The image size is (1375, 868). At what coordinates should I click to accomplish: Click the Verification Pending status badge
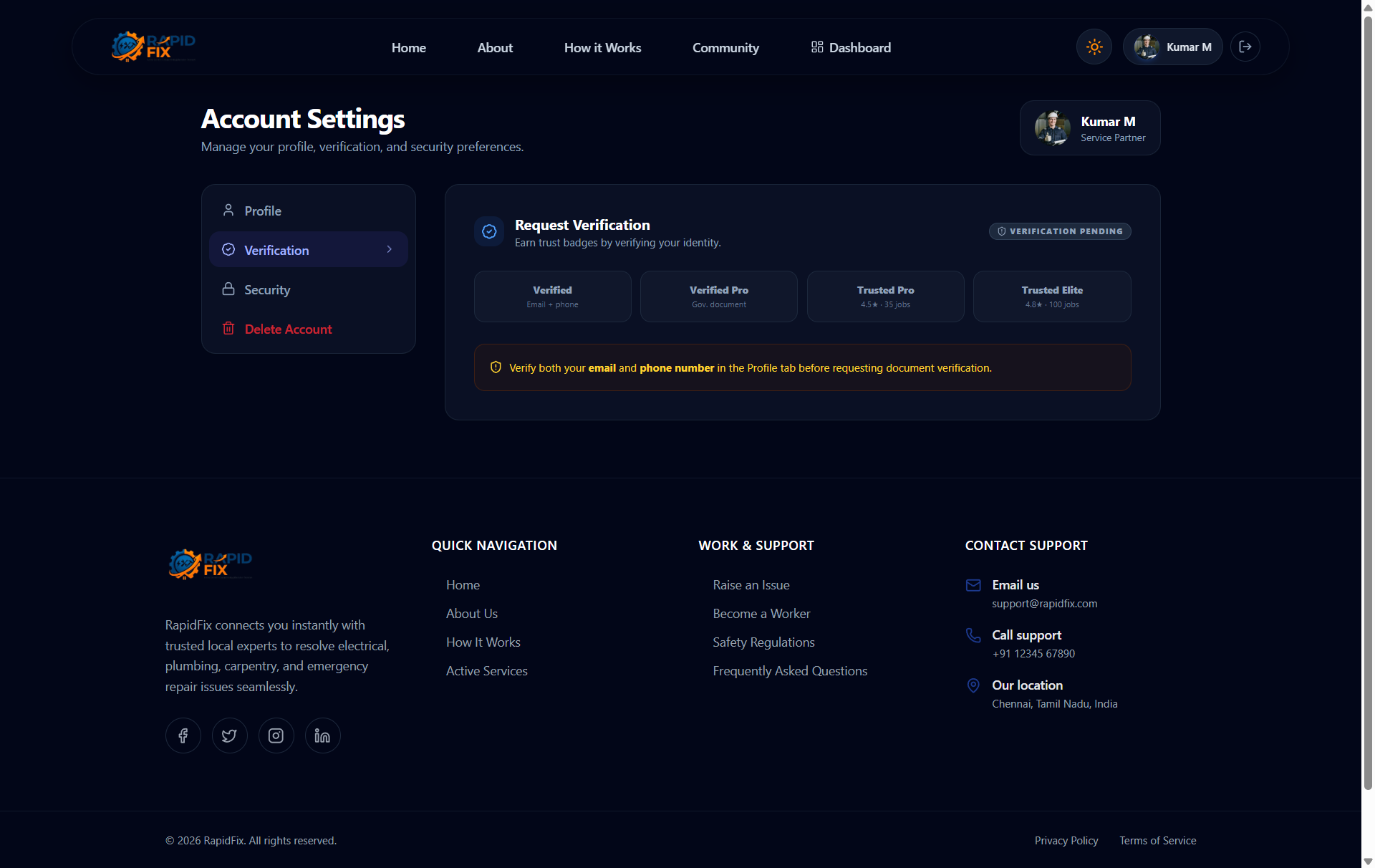[x=1060, y=231]
